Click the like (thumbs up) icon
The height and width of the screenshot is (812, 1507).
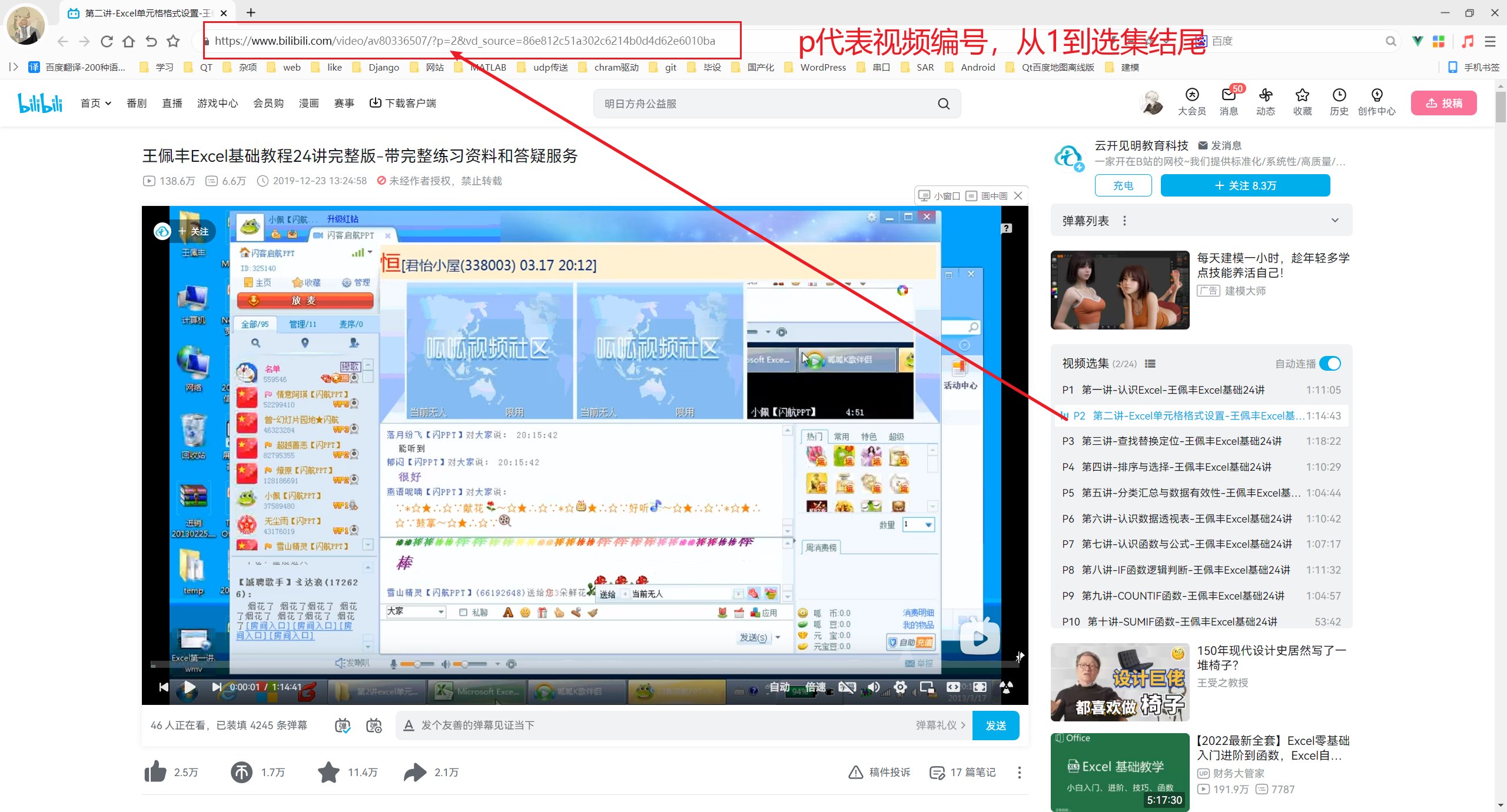pos(155,771)
